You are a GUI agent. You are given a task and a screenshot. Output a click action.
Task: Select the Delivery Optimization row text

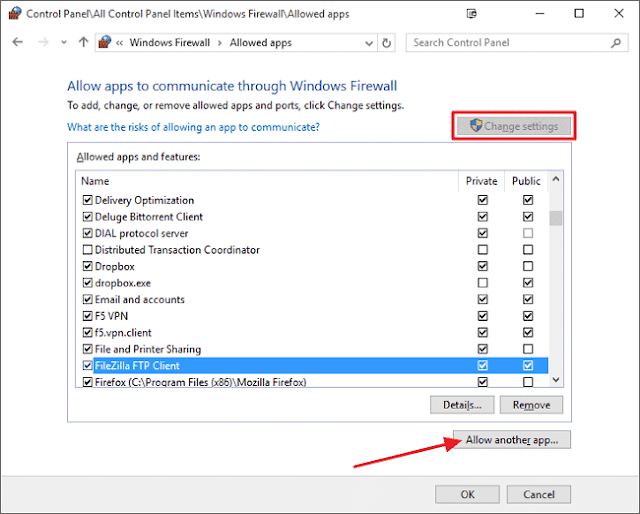pyautogui.click(x=144, y=200)
